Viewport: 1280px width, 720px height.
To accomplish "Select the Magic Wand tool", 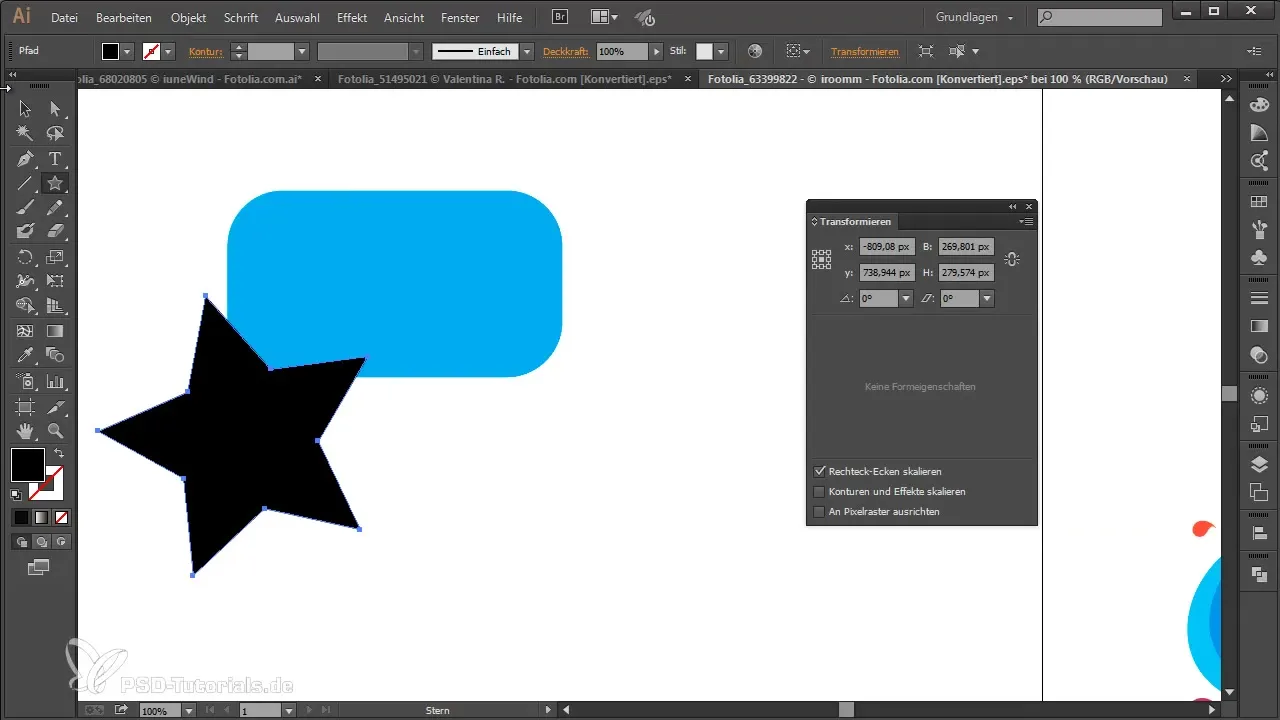I will coord(26,134).
